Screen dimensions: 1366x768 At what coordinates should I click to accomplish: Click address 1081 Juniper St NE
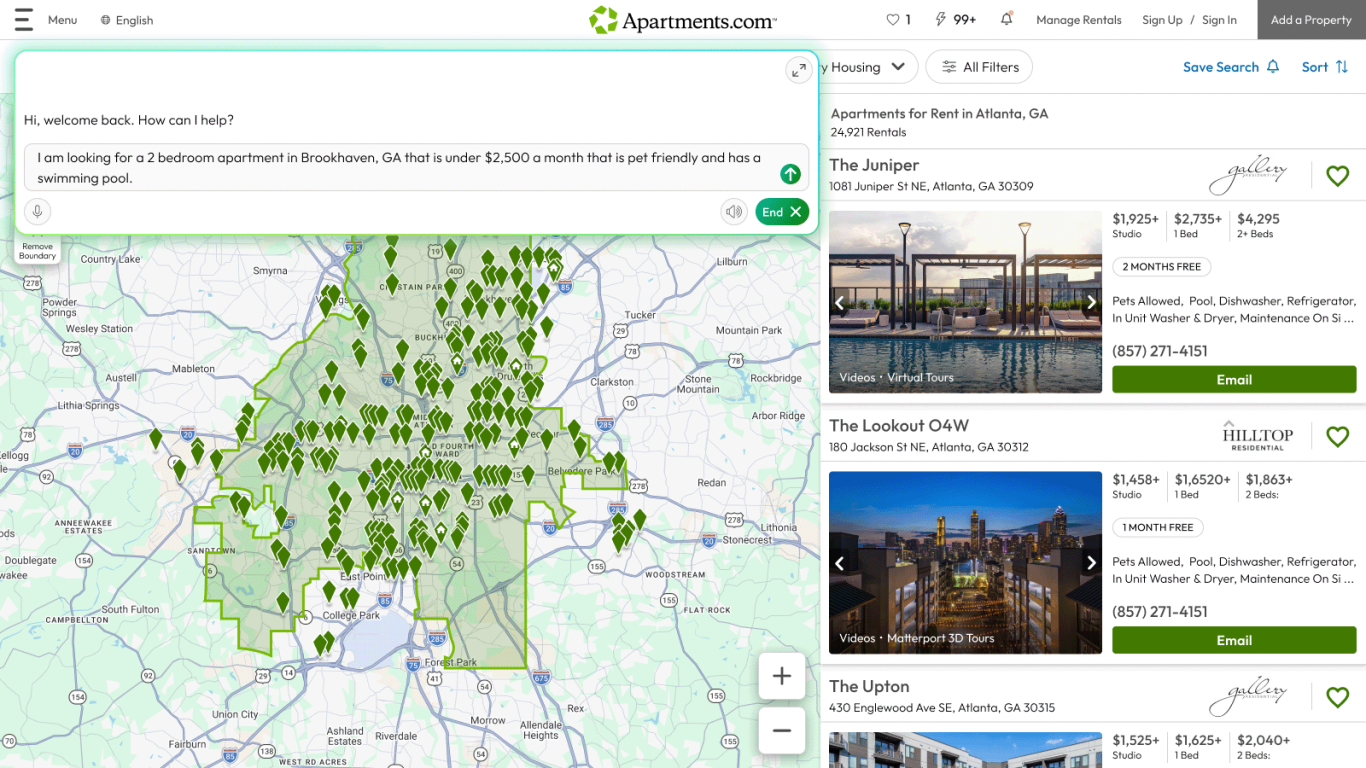tap(931, 186)
